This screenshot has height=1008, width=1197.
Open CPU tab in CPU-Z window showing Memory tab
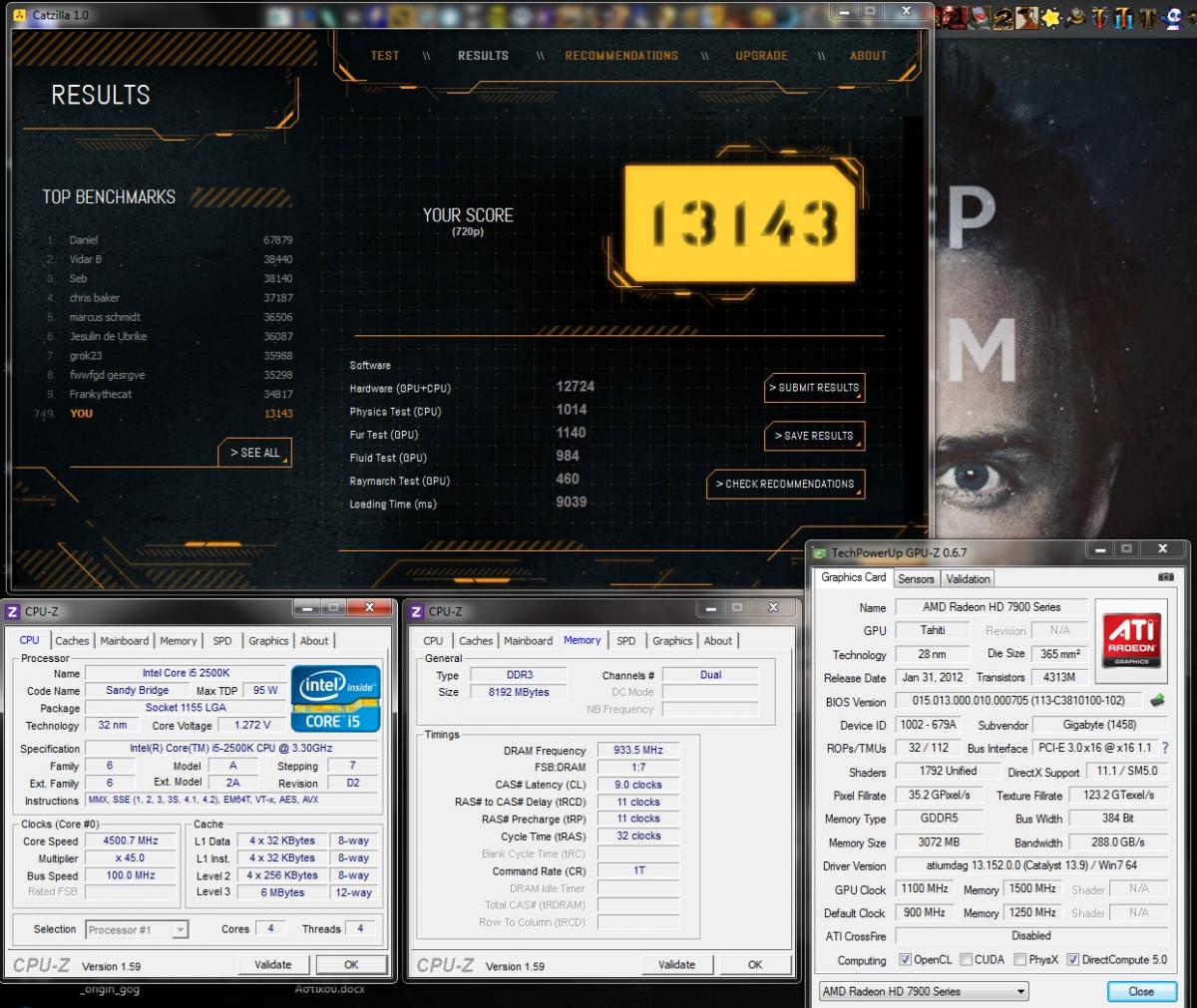(433, 641)
